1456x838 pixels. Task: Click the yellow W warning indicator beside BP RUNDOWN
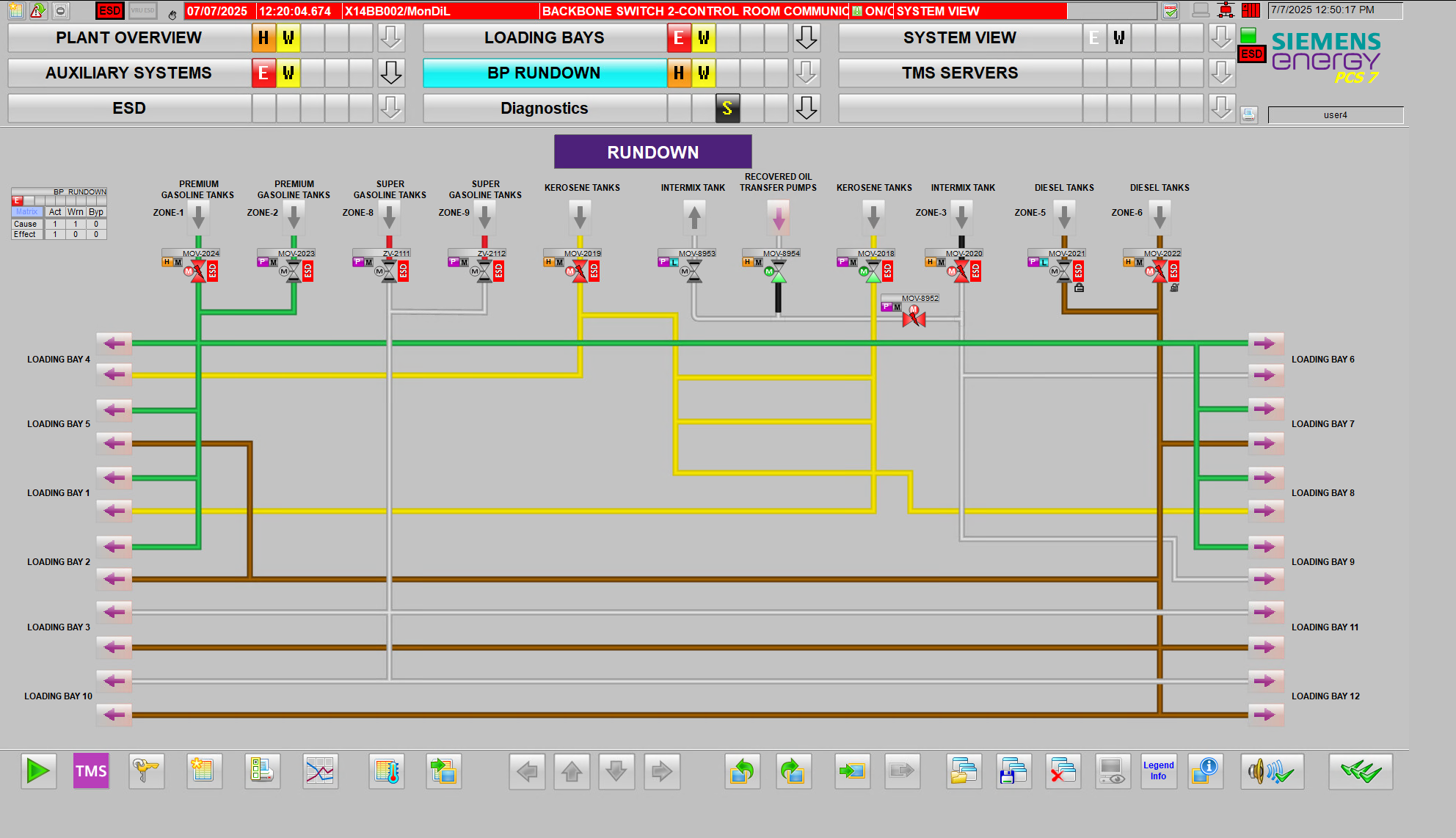704,73
